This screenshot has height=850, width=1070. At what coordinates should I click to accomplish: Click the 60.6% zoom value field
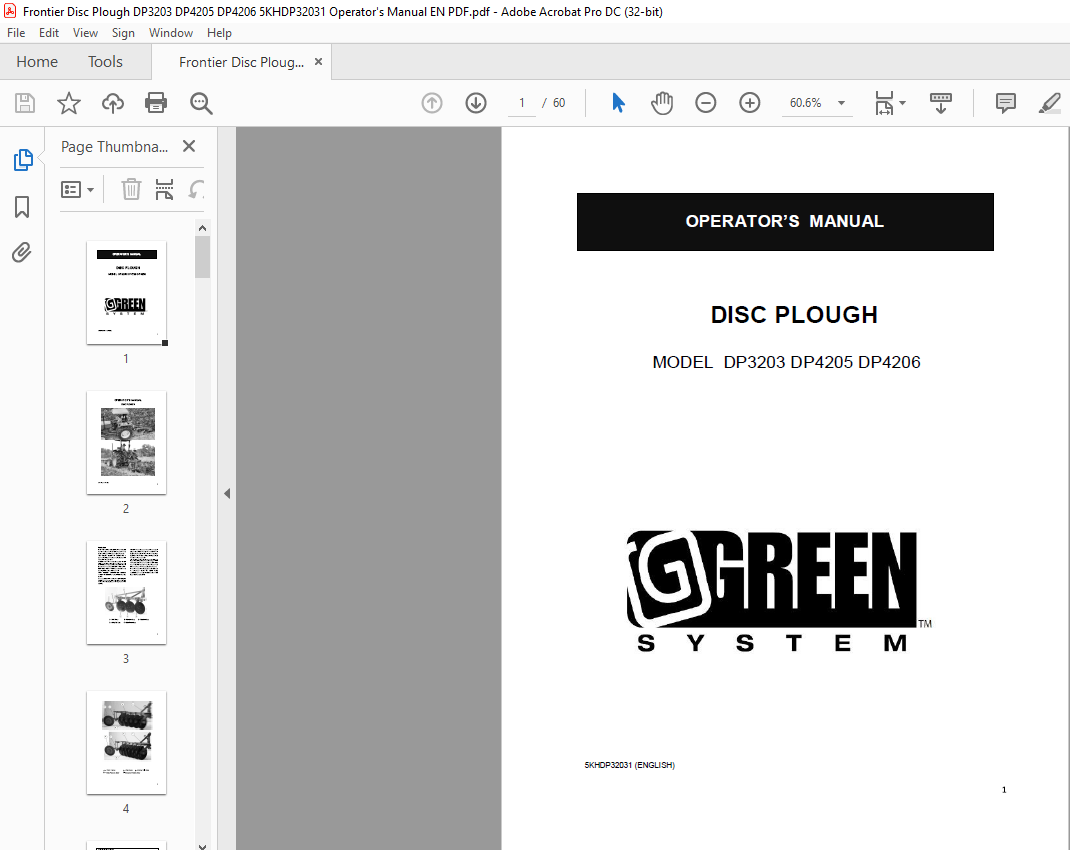pos(806,103)
